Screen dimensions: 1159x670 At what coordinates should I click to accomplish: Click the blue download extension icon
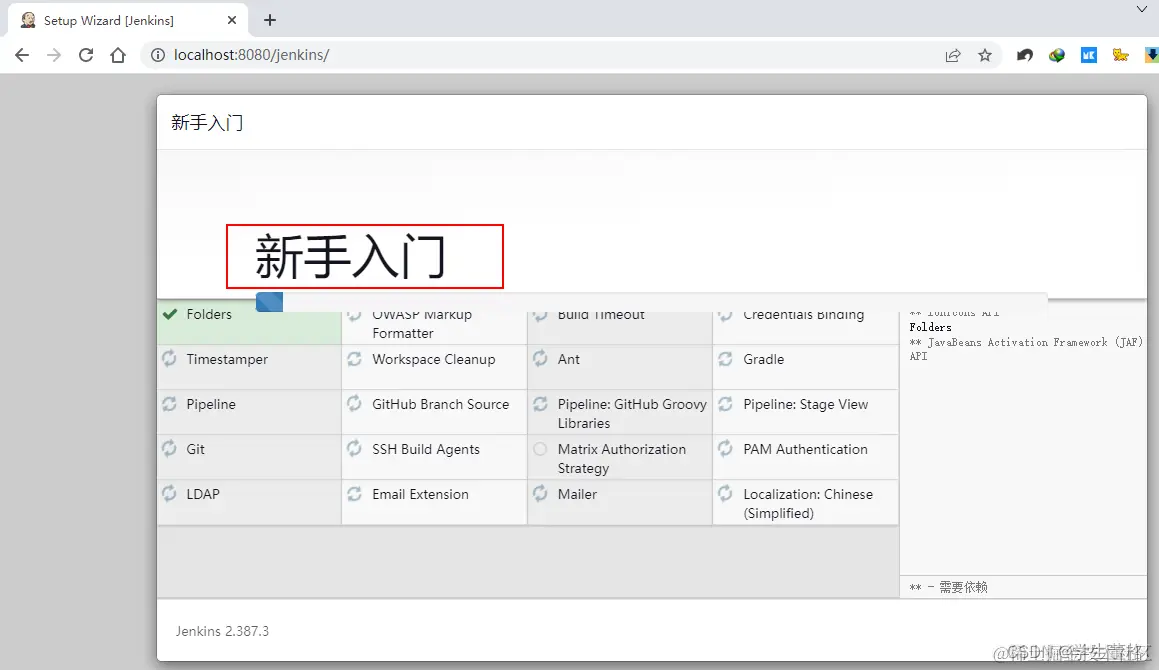1151,55
